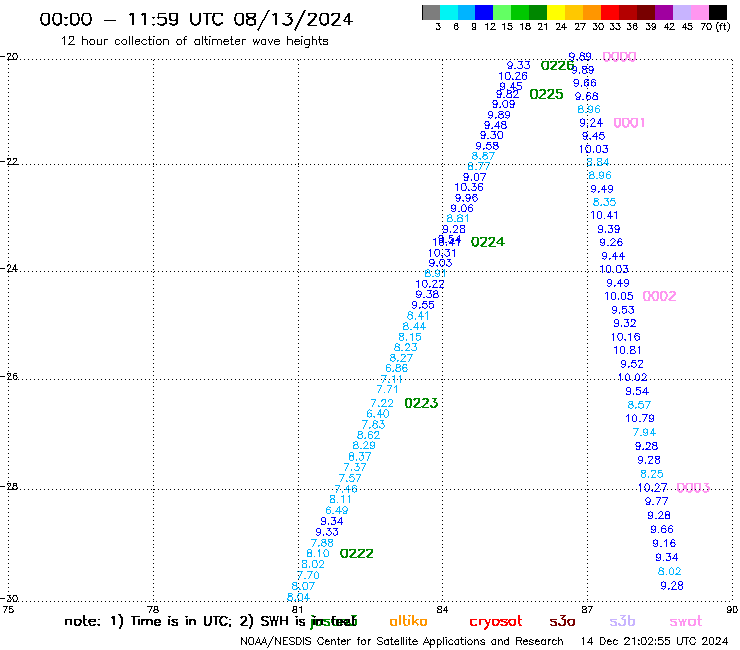Select the green time label 0224

pos(488,242)
